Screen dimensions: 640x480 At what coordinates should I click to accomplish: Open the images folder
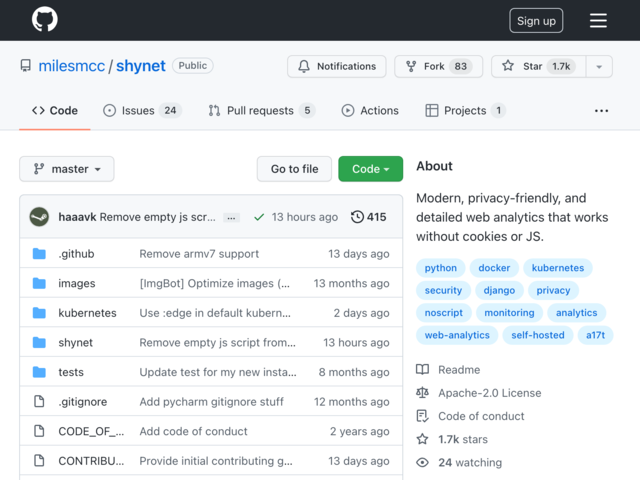click(x=77, y=283)
